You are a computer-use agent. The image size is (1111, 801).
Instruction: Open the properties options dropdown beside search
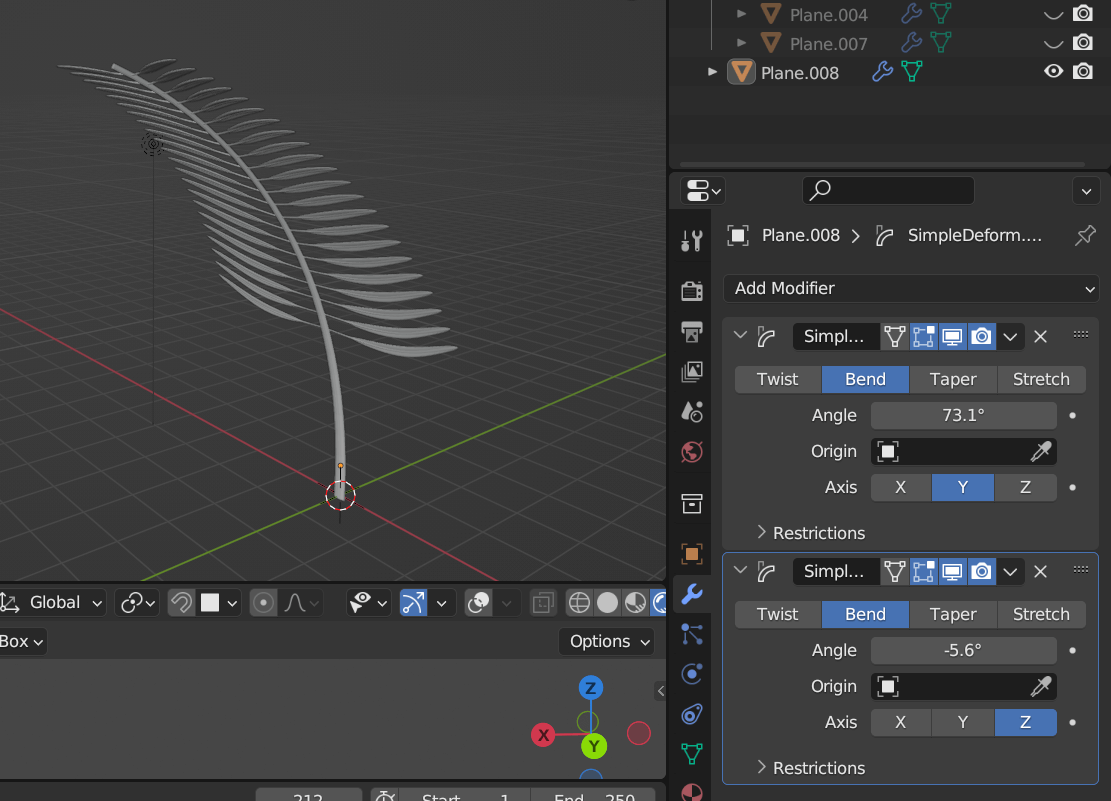click(1086, 191)
